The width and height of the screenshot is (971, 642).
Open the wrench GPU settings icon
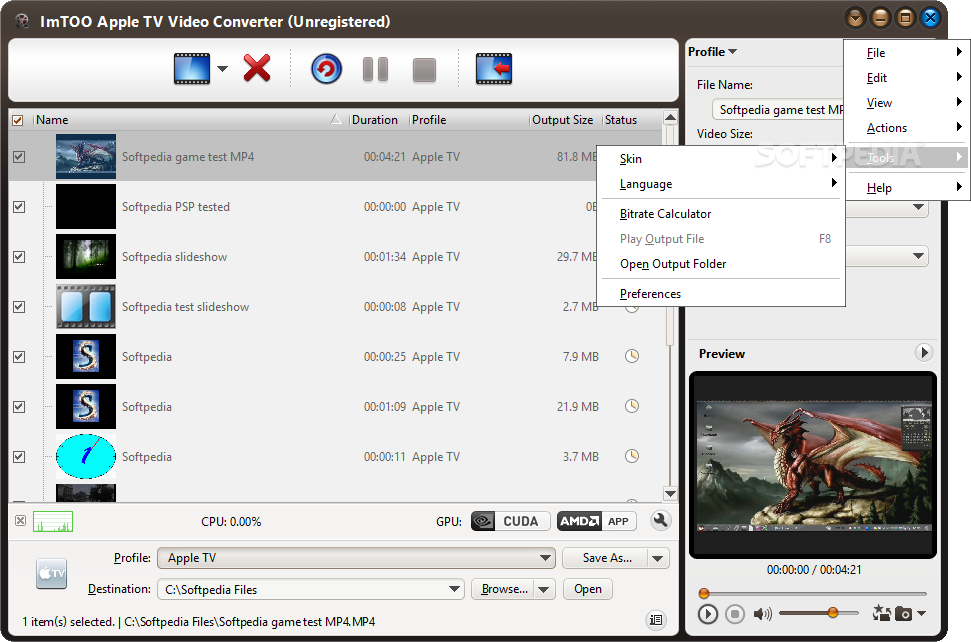661,521
